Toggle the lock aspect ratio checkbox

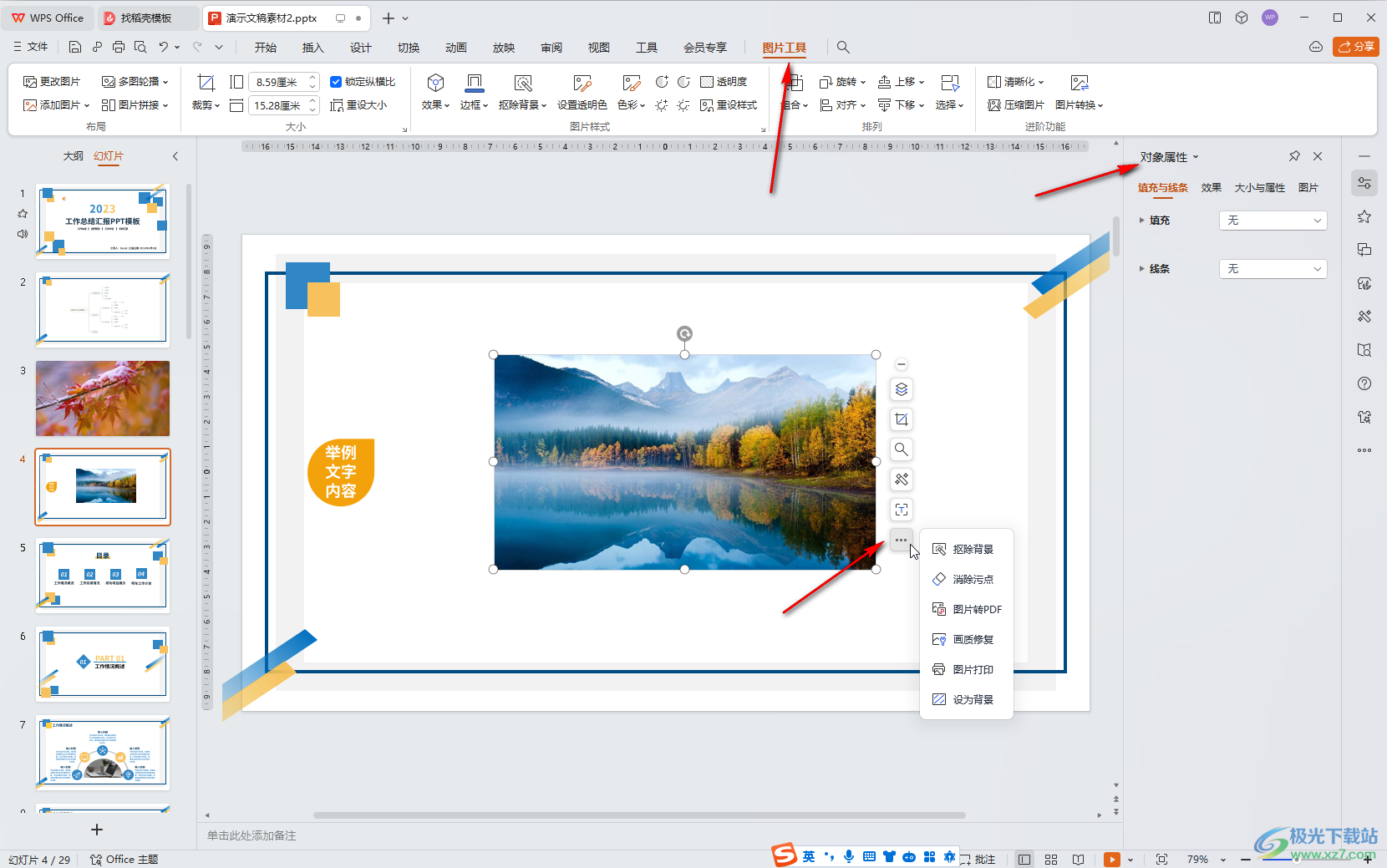pyautogui.click(x=336, y=82)
